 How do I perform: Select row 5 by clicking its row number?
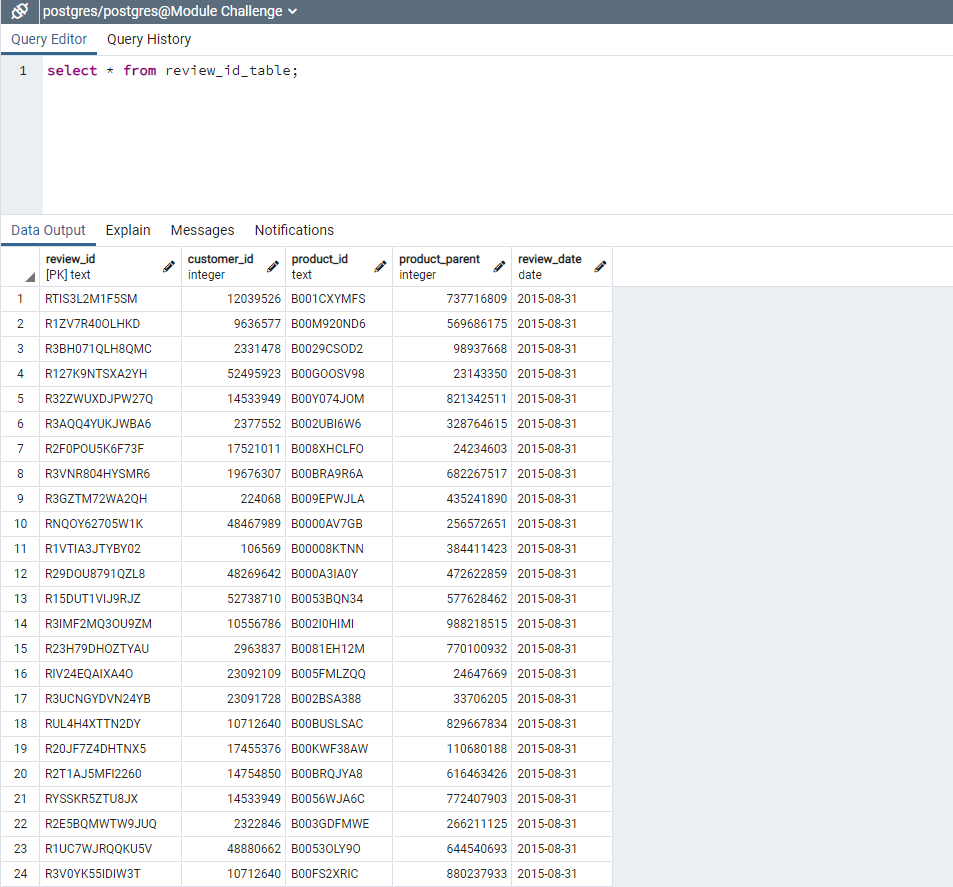20,398
